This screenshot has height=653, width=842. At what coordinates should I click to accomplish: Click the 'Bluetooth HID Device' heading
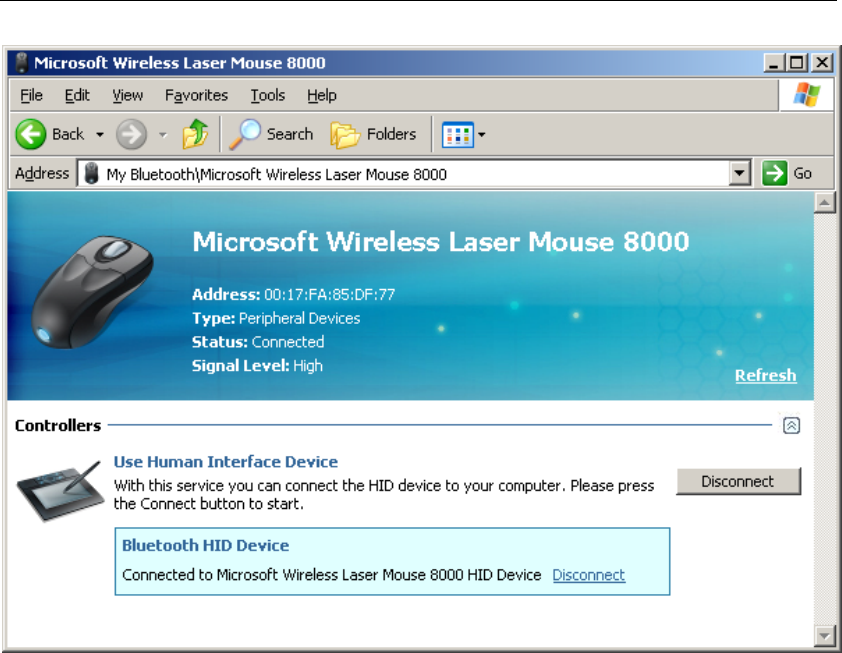pyautogui.click(x=206, y=546)
